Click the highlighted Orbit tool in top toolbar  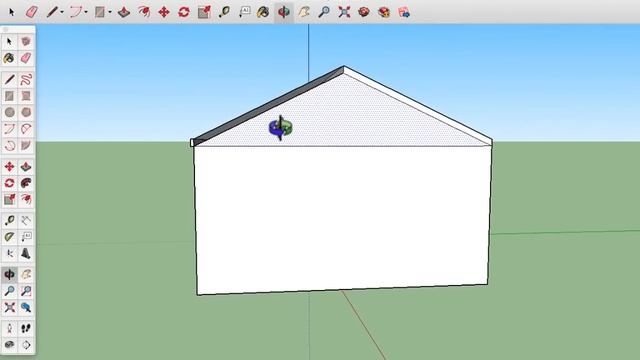tap(284, 12)
